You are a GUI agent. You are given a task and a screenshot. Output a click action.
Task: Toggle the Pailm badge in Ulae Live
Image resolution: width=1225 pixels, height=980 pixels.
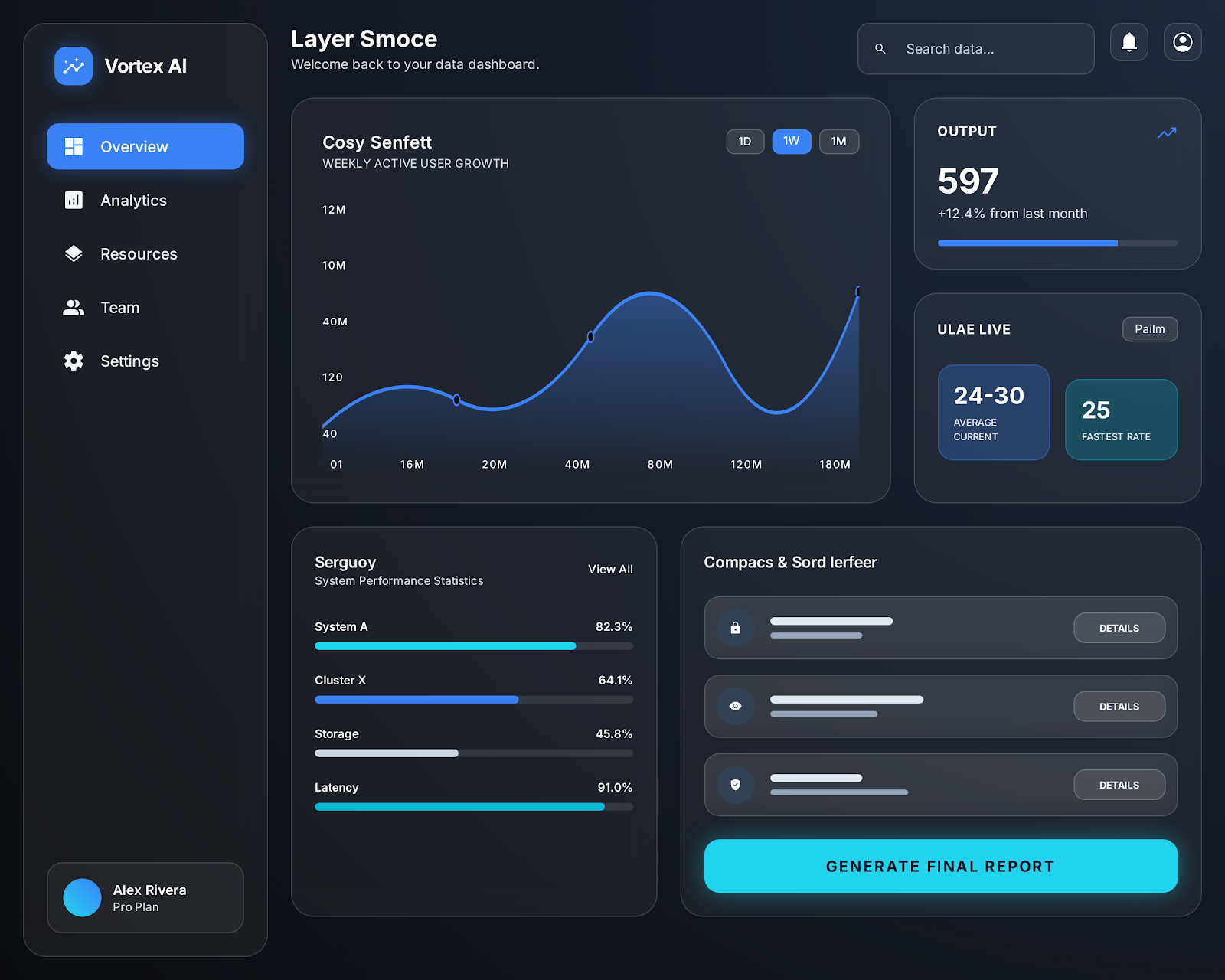pos(1149,329)
